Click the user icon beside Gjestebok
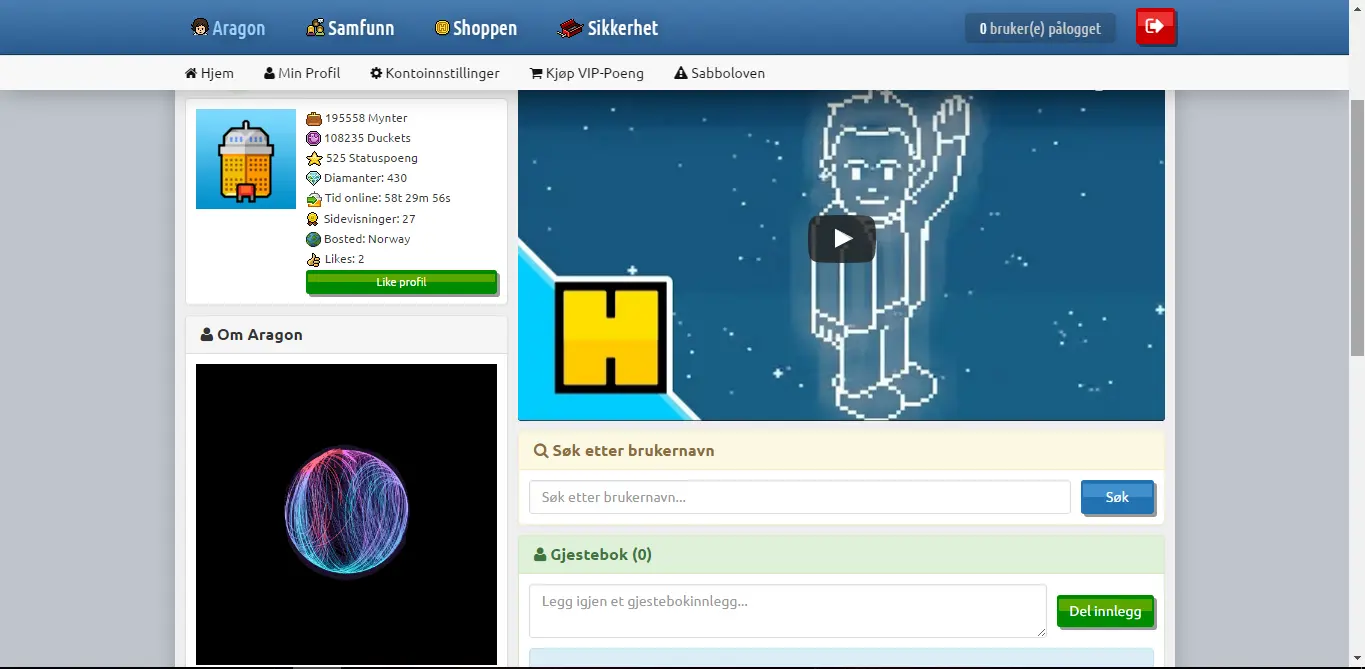This screenshot has width=1365, height=669. pos(540,555)
